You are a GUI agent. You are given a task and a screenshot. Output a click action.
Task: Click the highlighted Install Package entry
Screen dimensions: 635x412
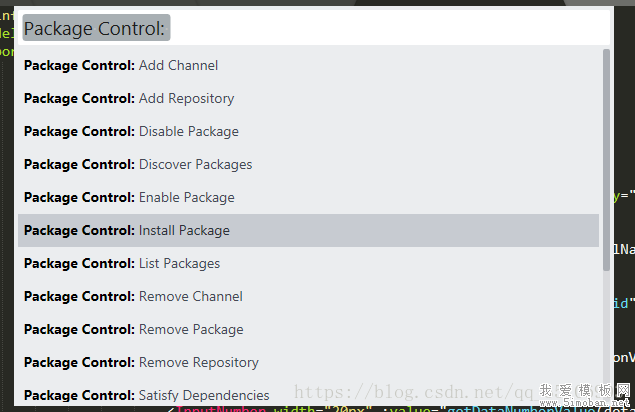(127, 231)
